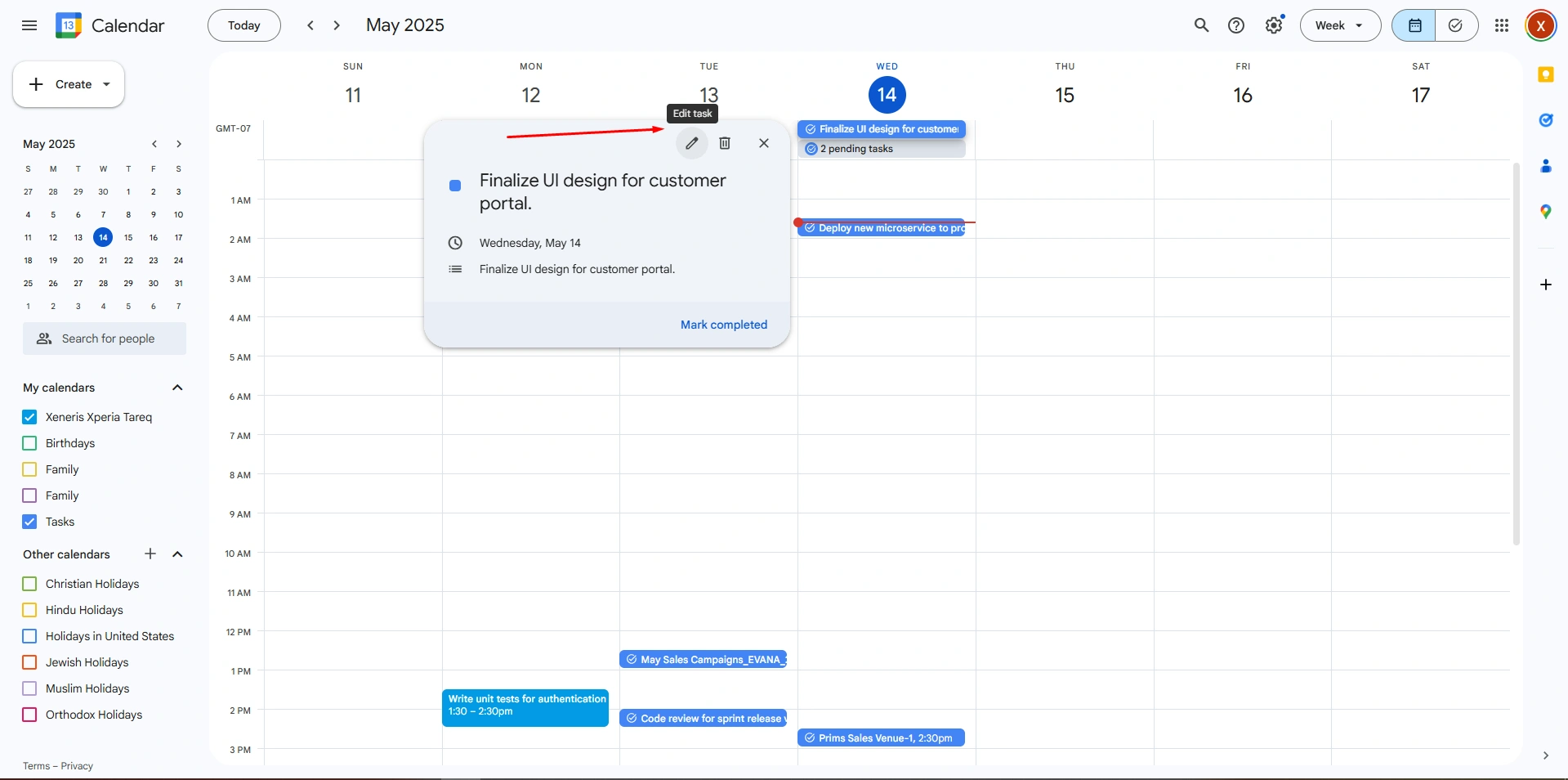Image resolution: width=1568 pixels, height=780 pixels.
Task: Click the blue task color square
Action: pyautogui.click(x=455, y=186)
